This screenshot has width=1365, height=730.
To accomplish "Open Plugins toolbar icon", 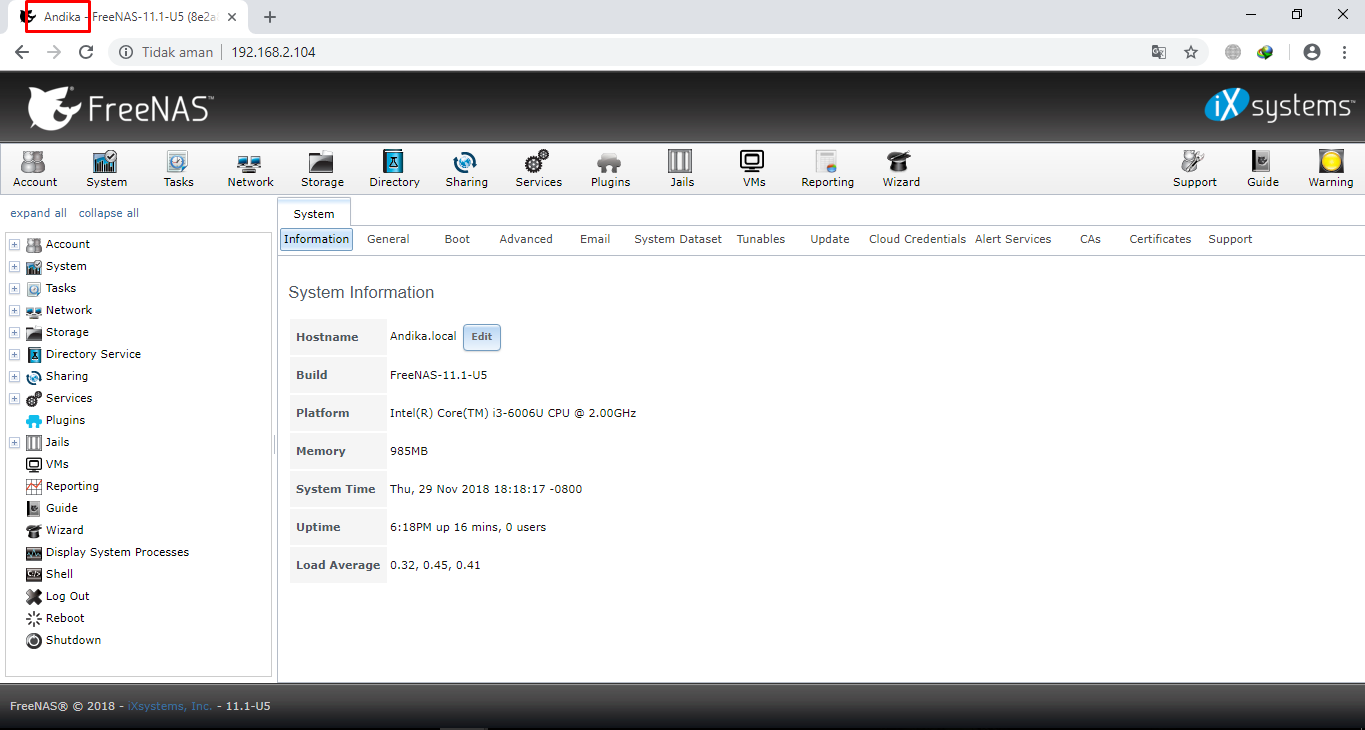I will [610, 169].
